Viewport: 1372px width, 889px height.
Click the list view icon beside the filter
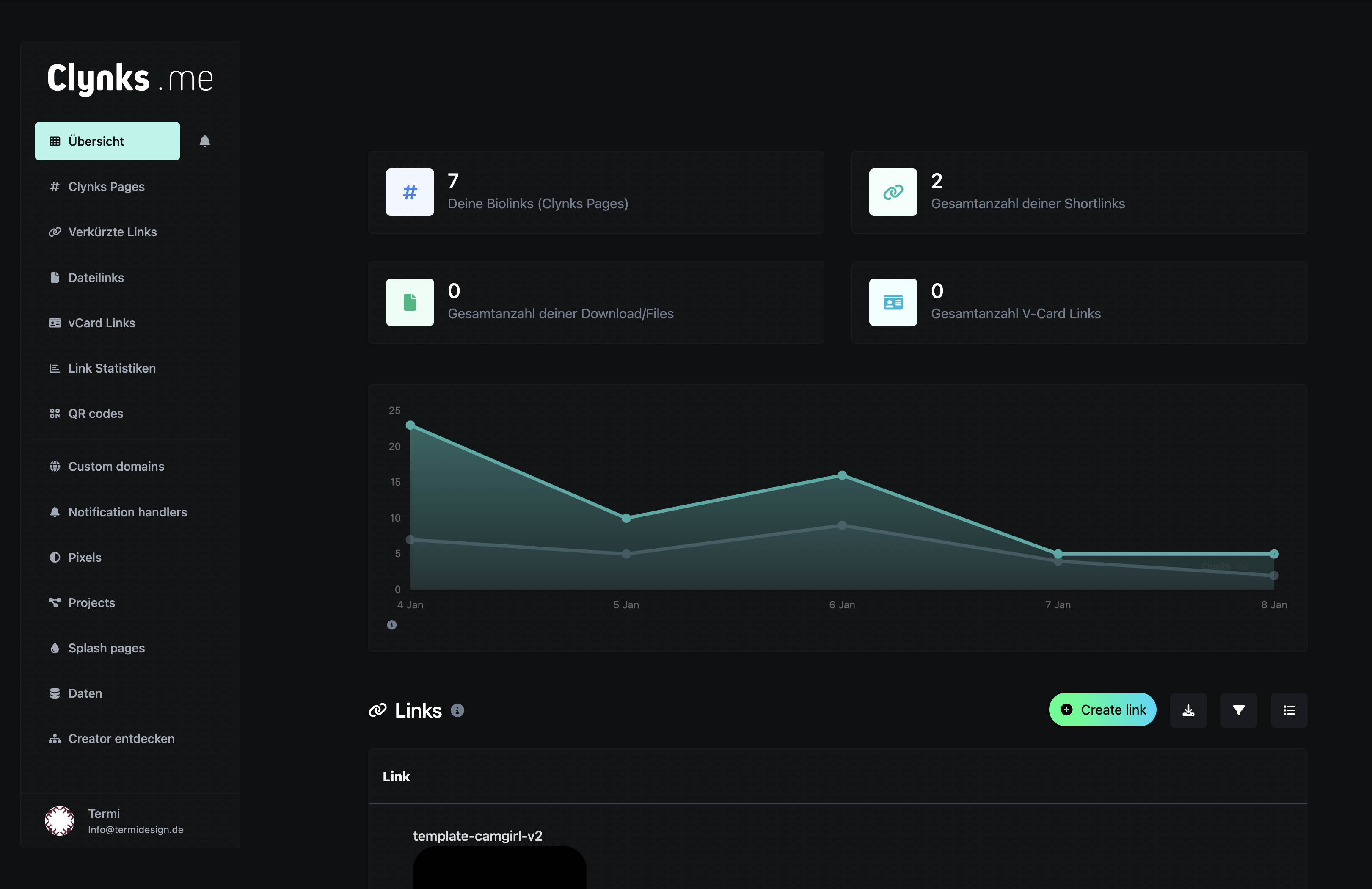(x=1289, y=710)
